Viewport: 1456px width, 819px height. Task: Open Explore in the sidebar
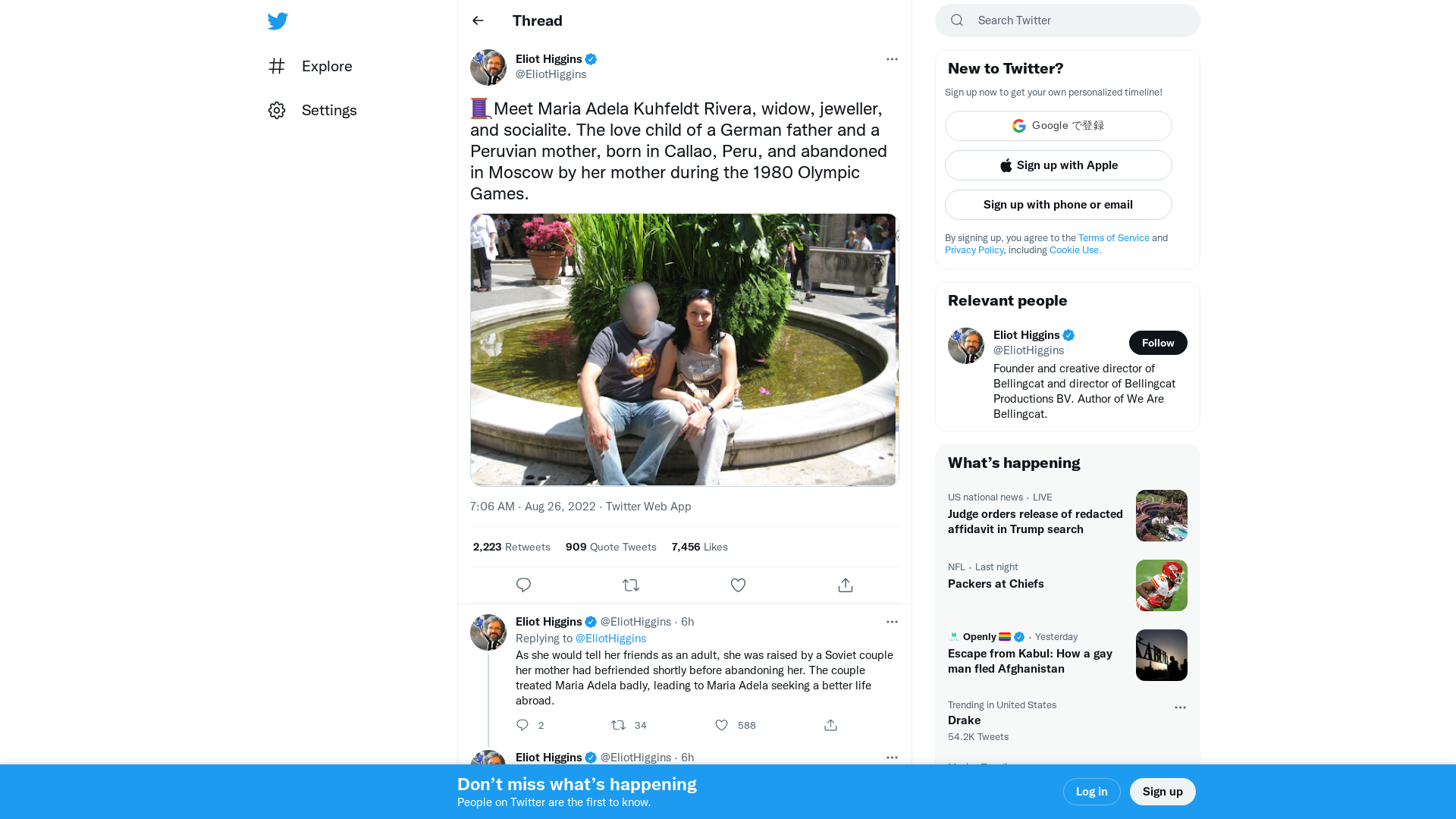pyautogui.click(x=326, y=67)
